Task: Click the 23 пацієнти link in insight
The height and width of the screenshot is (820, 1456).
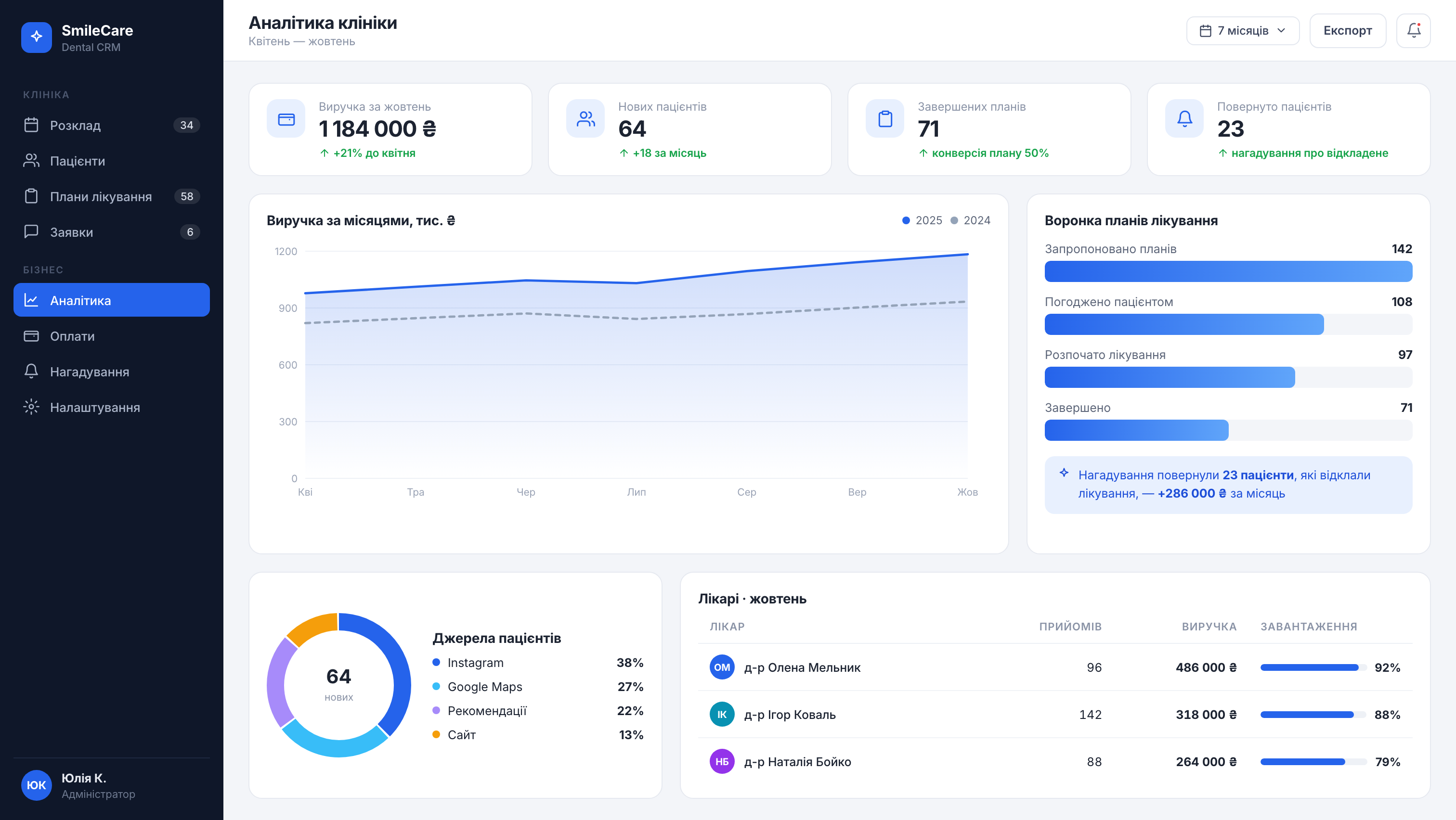Action: 1258,475
